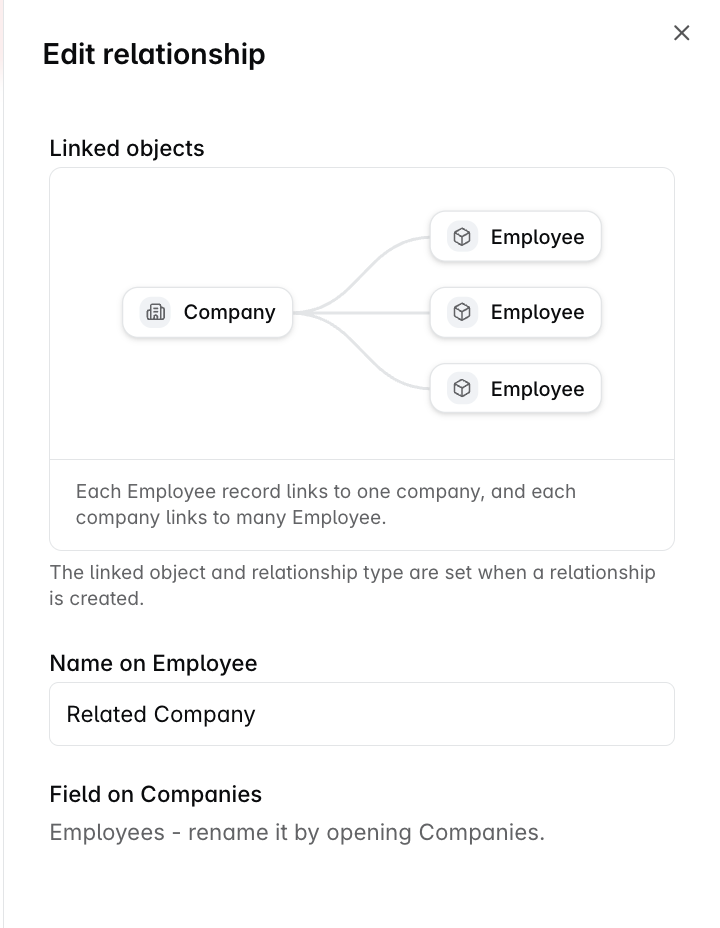
Task: Select the middle Employee node
Action: (x=516, y=312)
